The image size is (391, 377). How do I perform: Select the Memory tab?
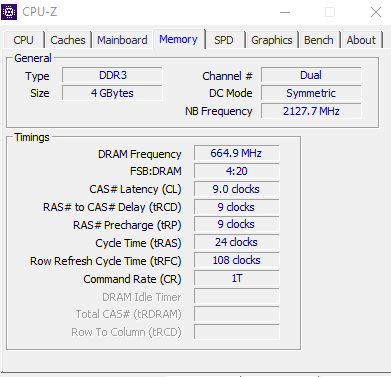click(178, 39)
